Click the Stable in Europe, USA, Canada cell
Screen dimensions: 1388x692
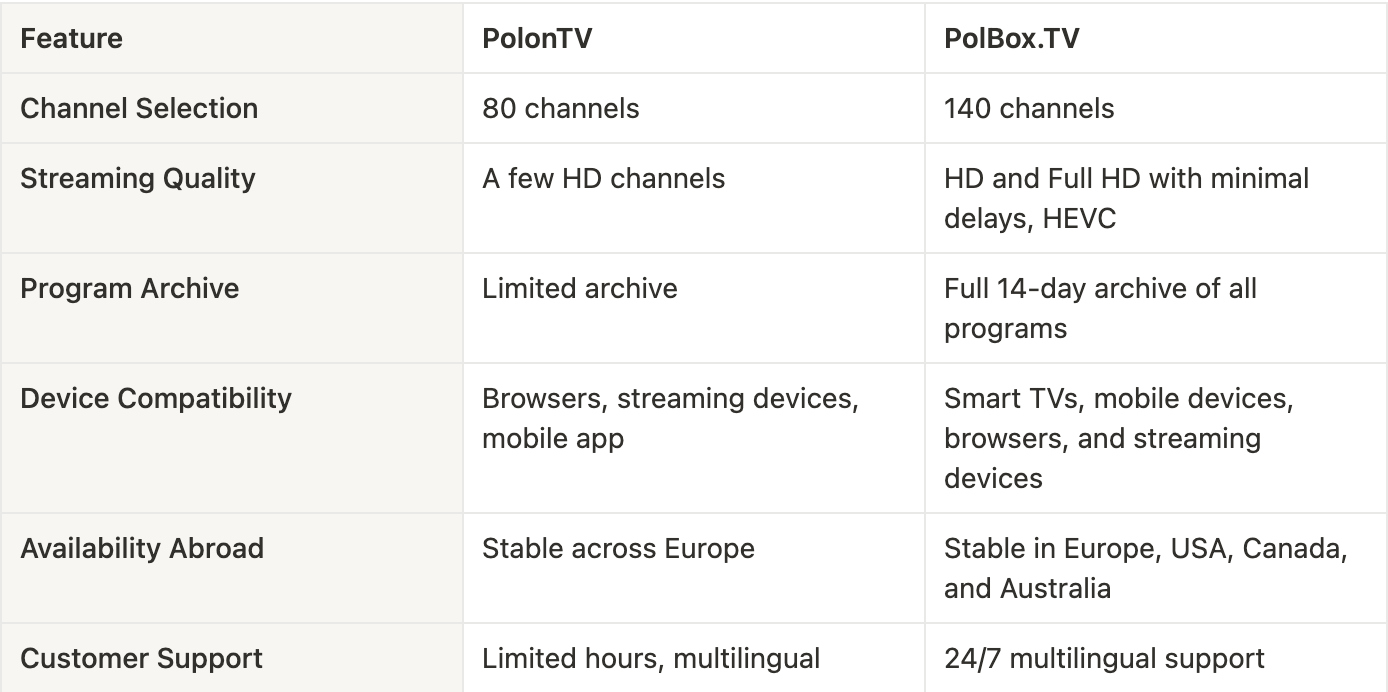(x=1156, y=568)
